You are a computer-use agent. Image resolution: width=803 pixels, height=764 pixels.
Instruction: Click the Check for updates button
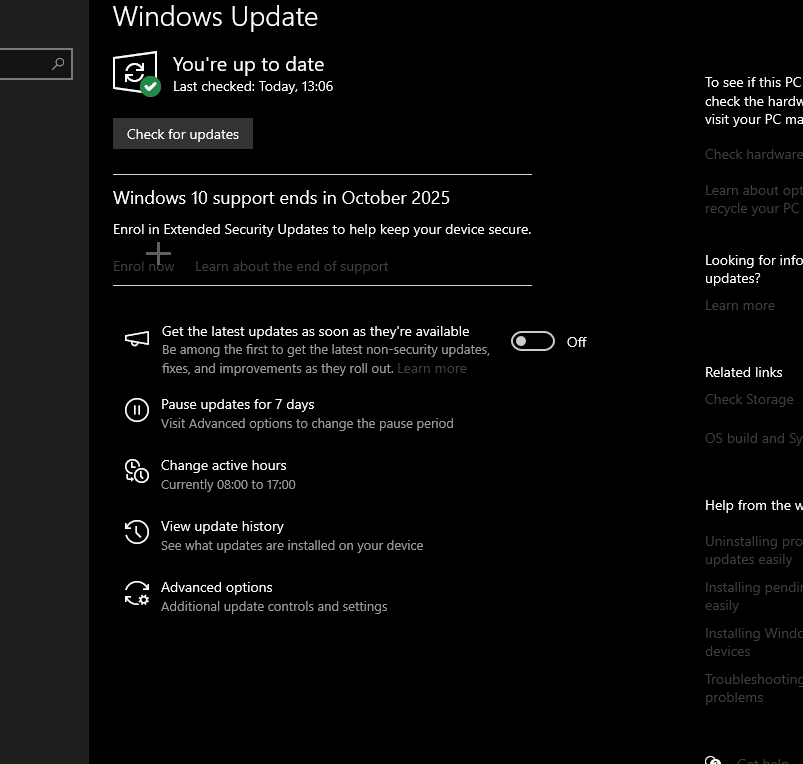tap(183, 134)
